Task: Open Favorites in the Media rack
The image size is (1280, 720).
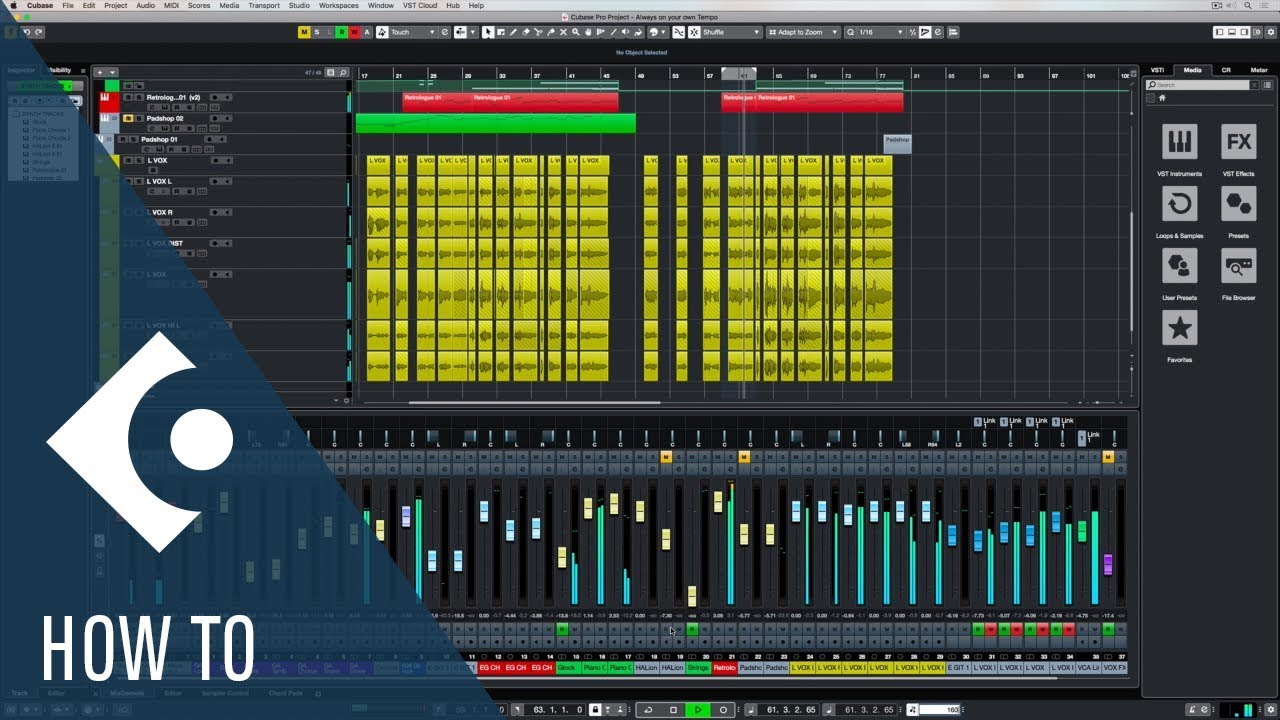Action: point(1180,328)
